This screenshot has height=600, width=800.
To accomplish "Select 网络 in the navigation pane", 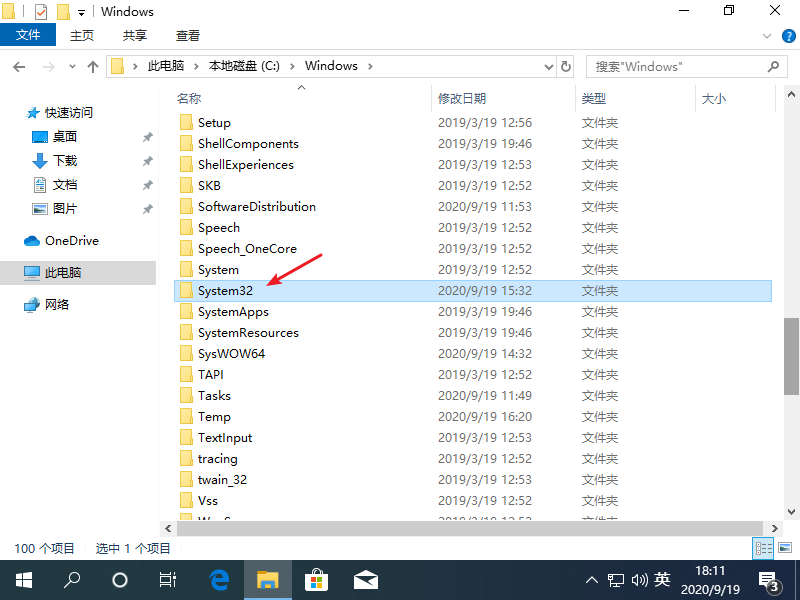I will [56, 305].
